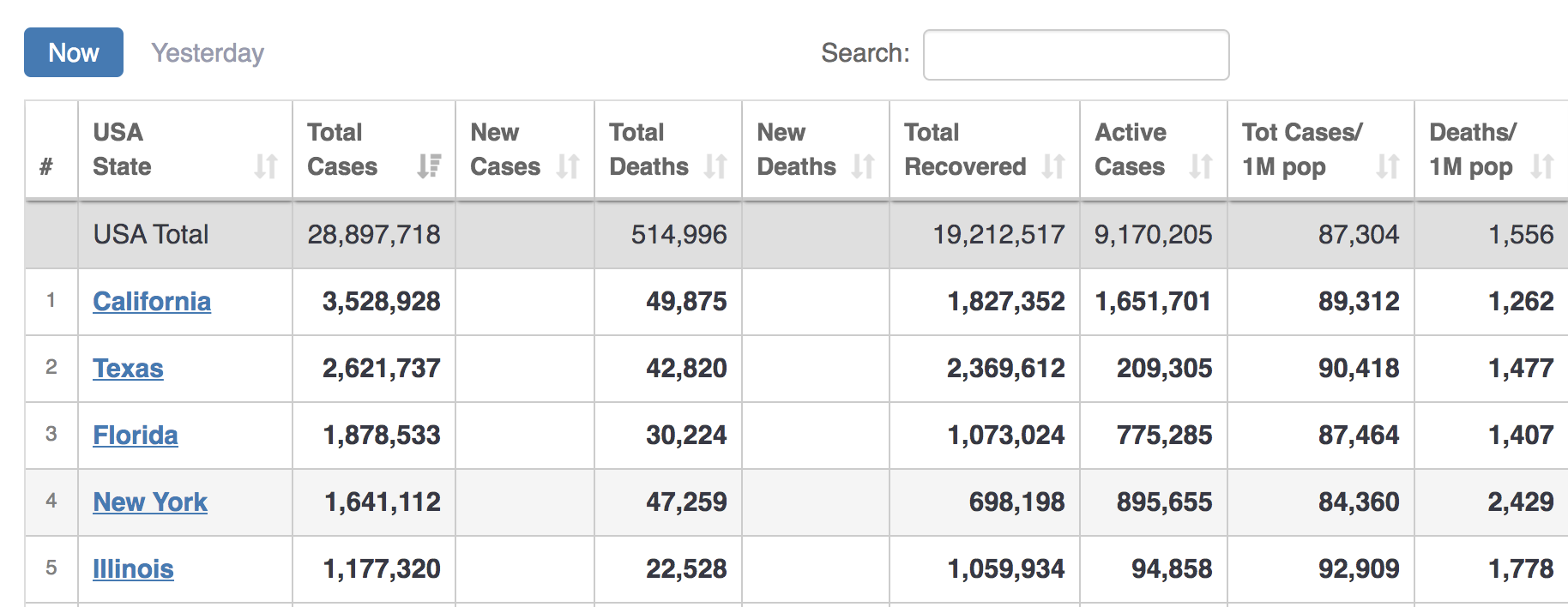Switch to the Yesterday tab
The height and width of the screenshot is (607, 1568).
[208, 53]
